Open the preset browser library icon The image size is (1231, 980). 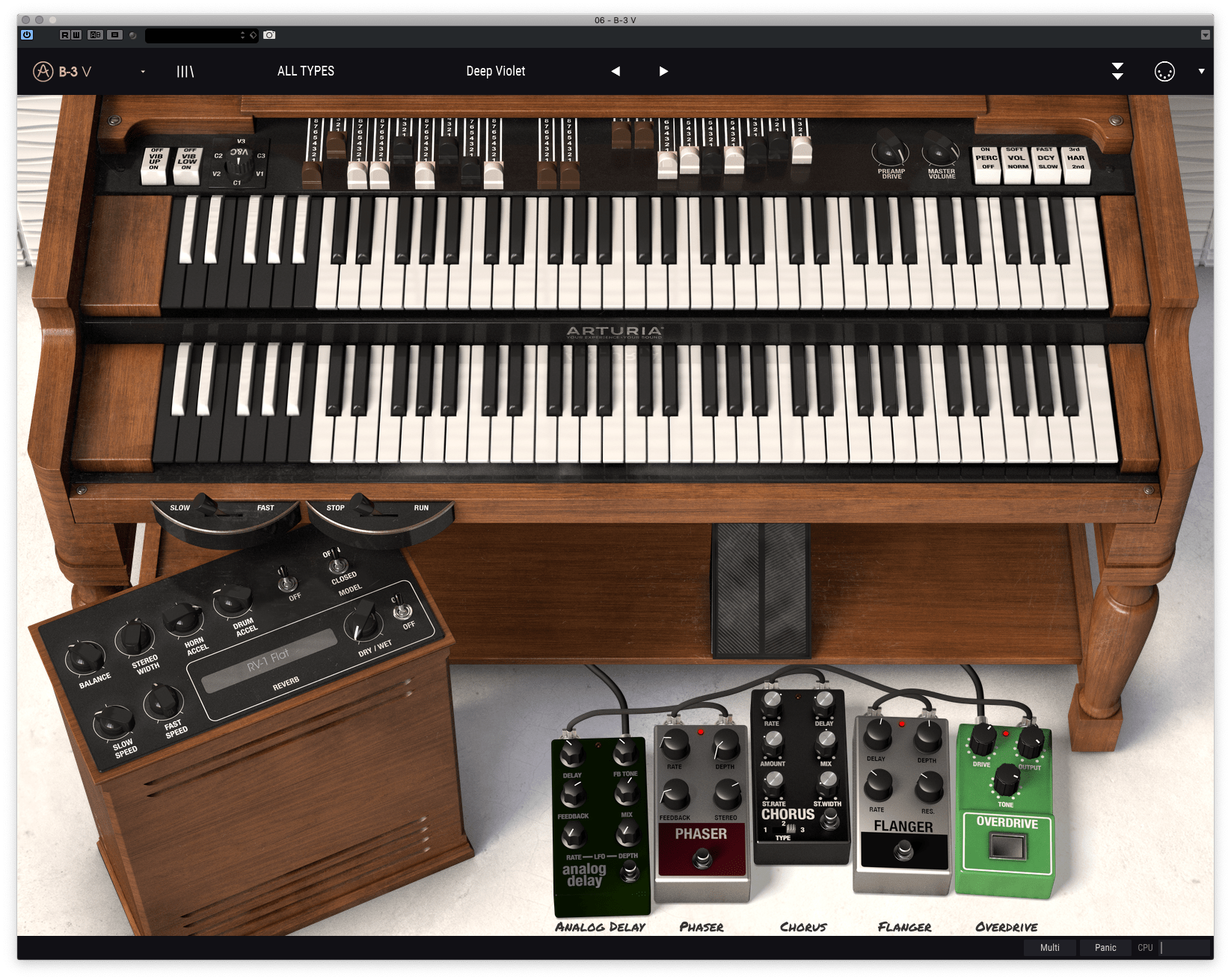tap(185, 72)
